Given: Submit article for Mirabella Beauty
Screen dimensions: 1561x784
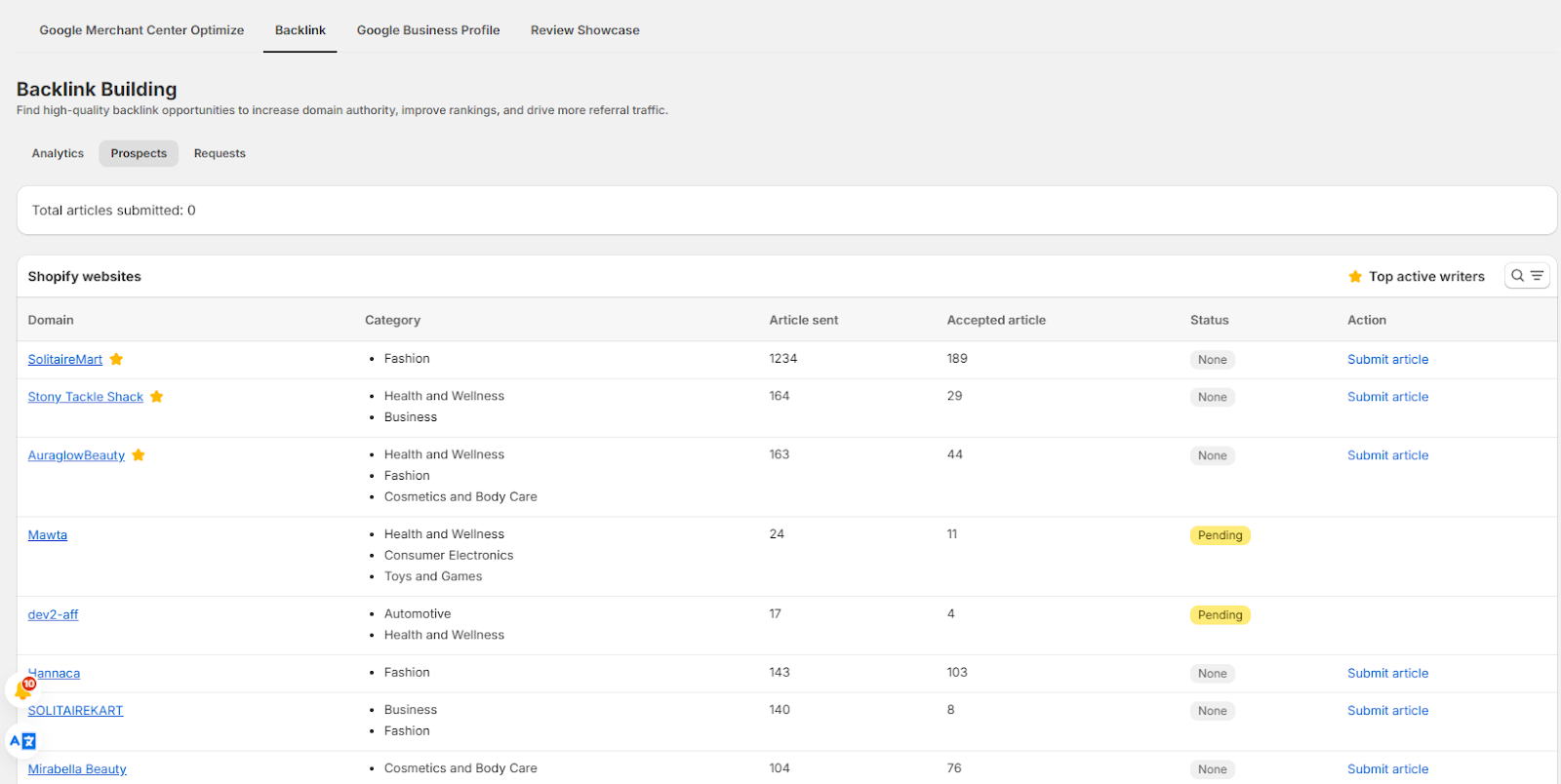Looking at the screenshot, I should click(1387, 769).
